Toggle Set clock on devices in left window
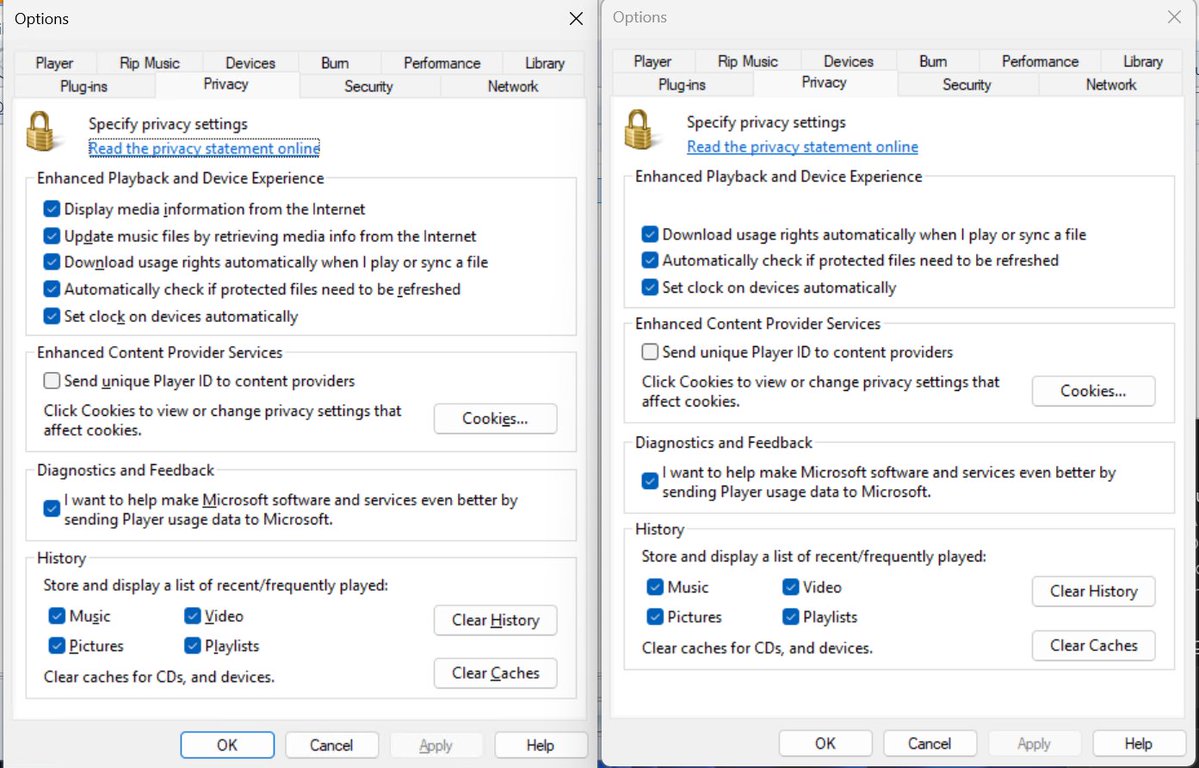 tap(51, 316)
